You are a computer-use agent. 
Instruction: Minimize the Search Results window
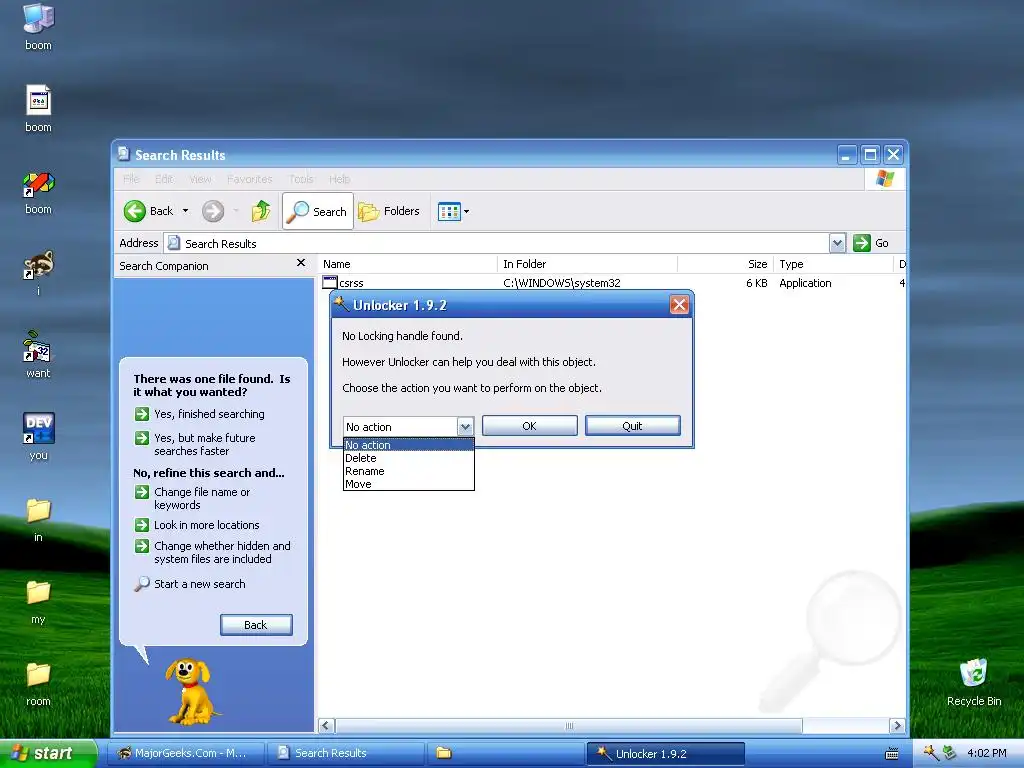847,155
